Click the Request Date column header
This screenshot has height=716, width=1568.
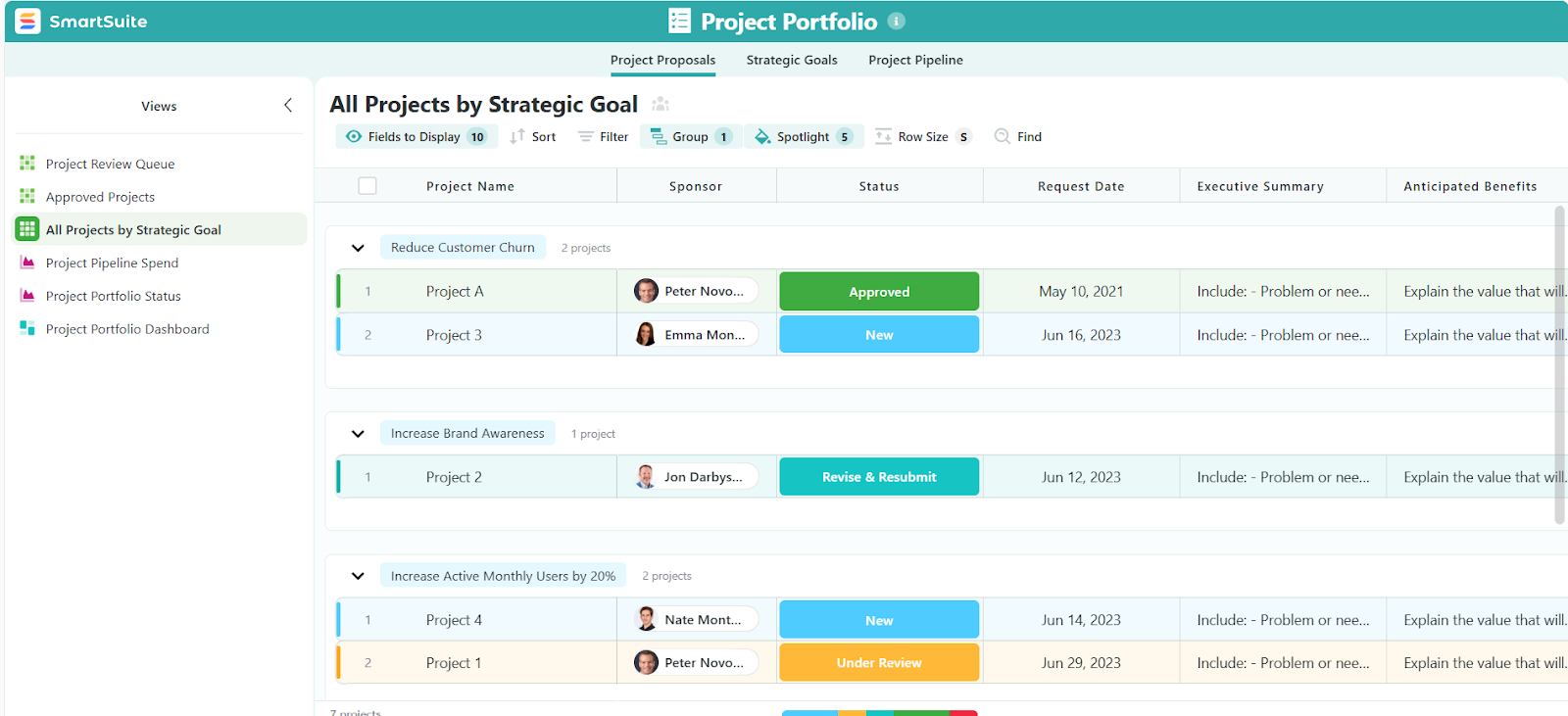(1081, 186)
